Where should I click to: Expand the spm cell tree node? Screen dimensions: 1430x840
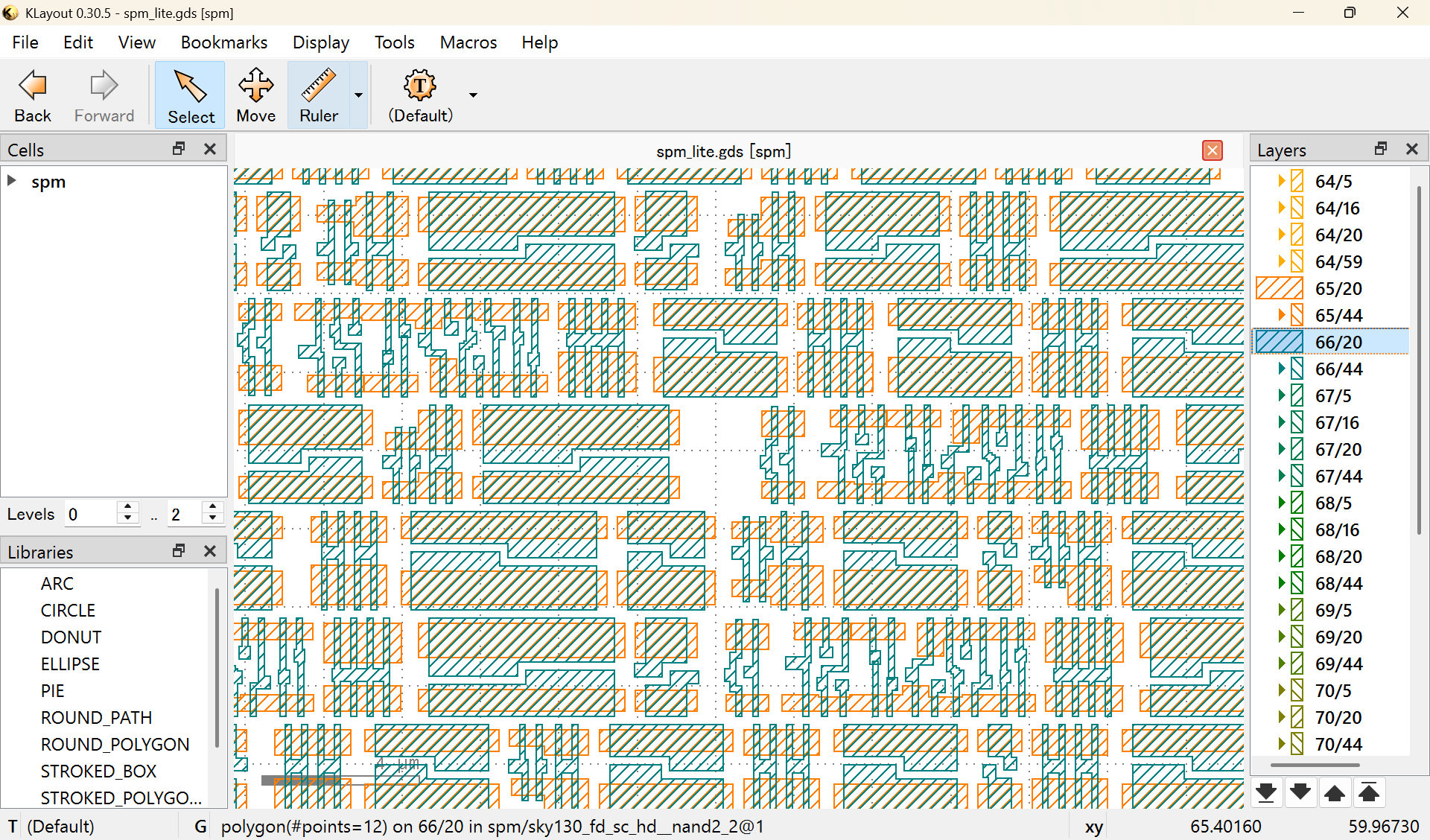tap(12, 181)
